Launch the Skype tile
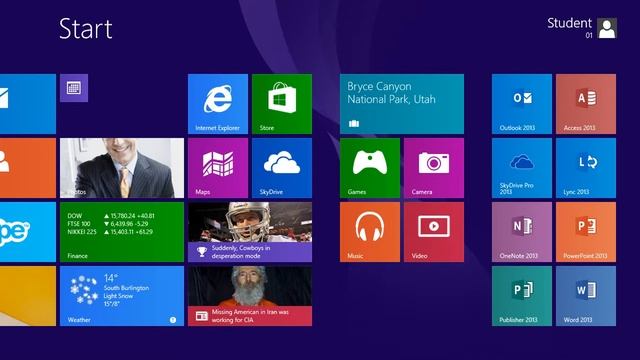 pyautogui.click(x=28, y=232)
